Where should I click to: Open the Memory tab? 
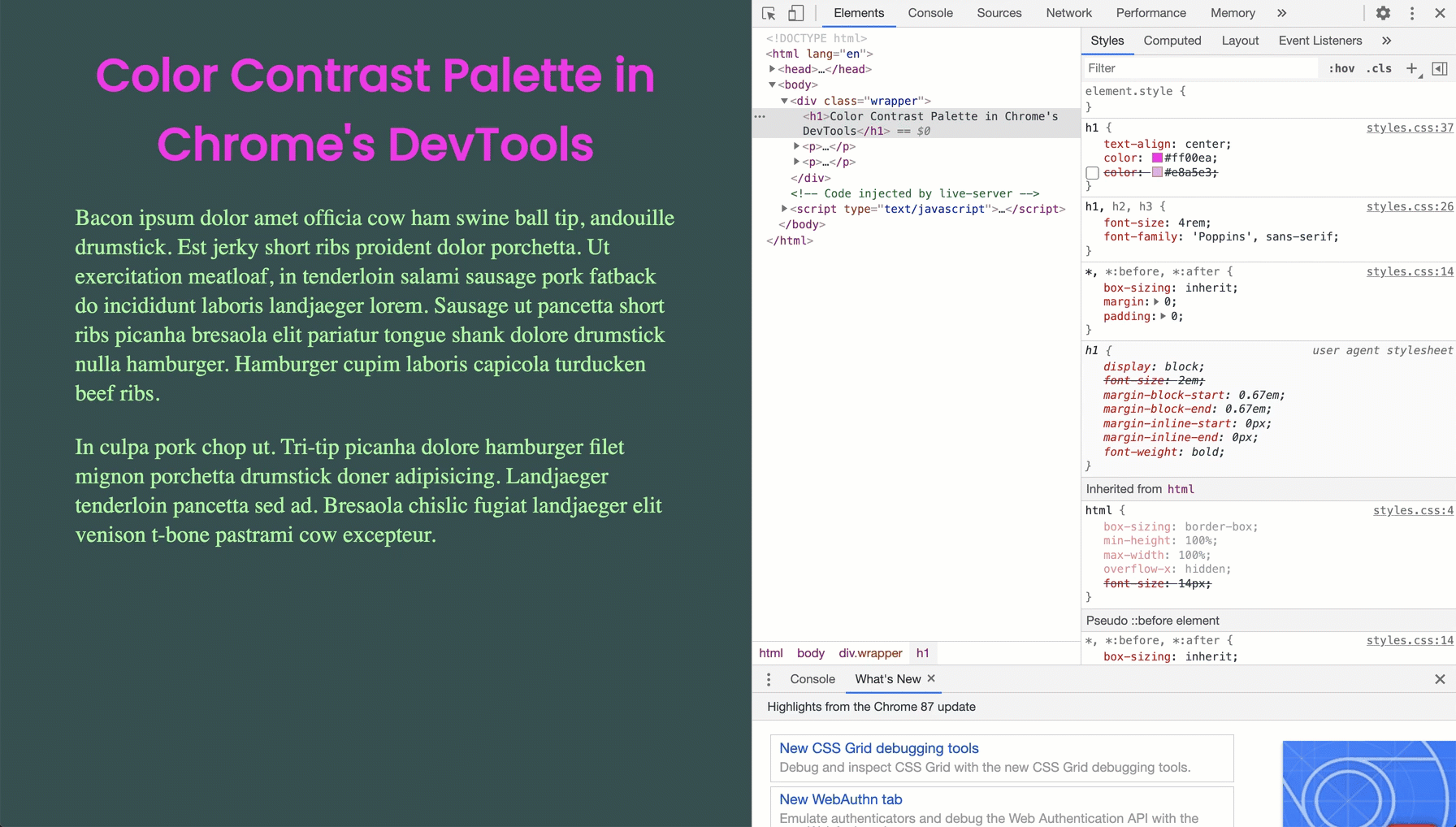(x=1233, y=13)
